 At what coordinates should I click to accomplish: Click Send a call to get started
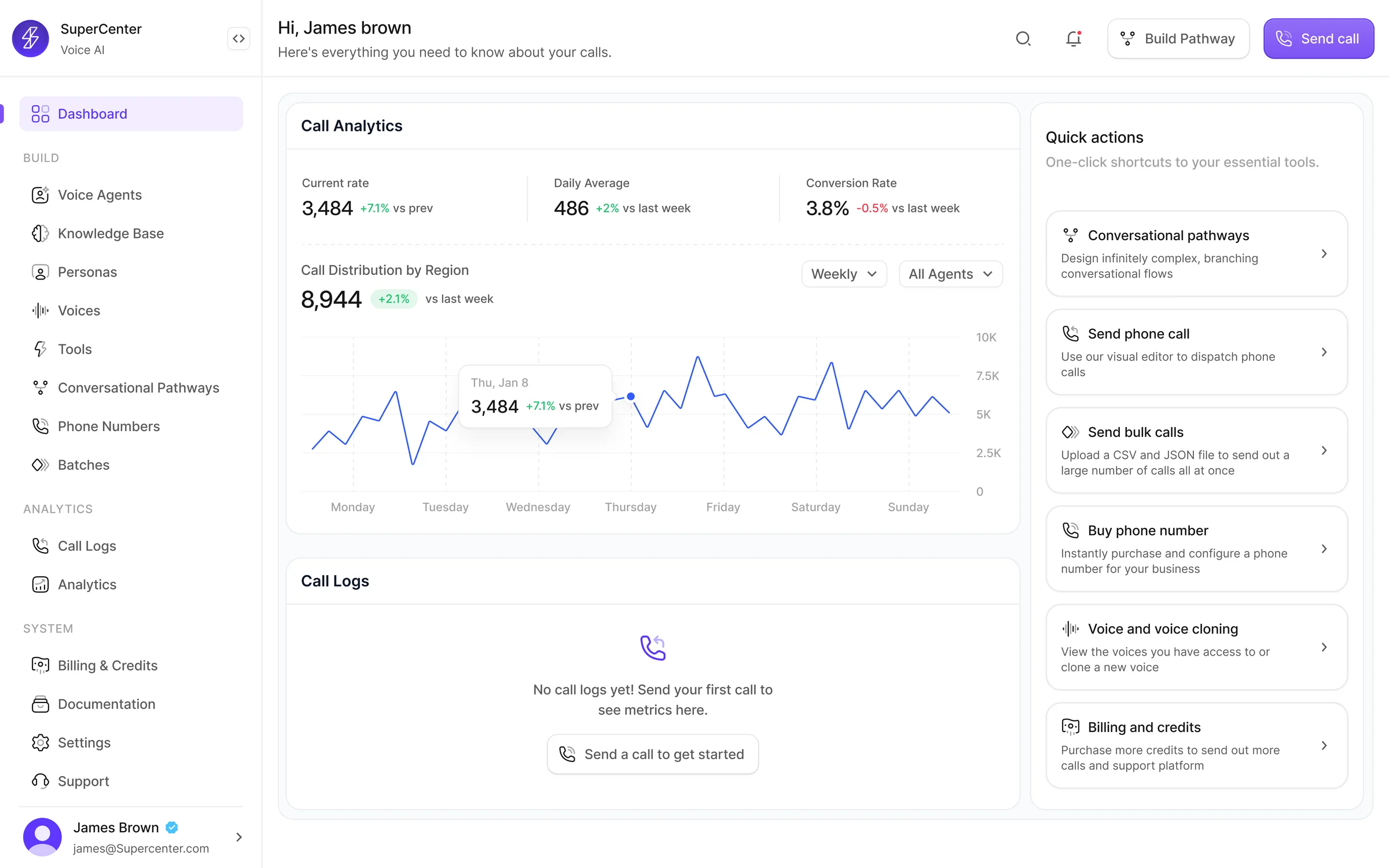(x=652, y=754)
